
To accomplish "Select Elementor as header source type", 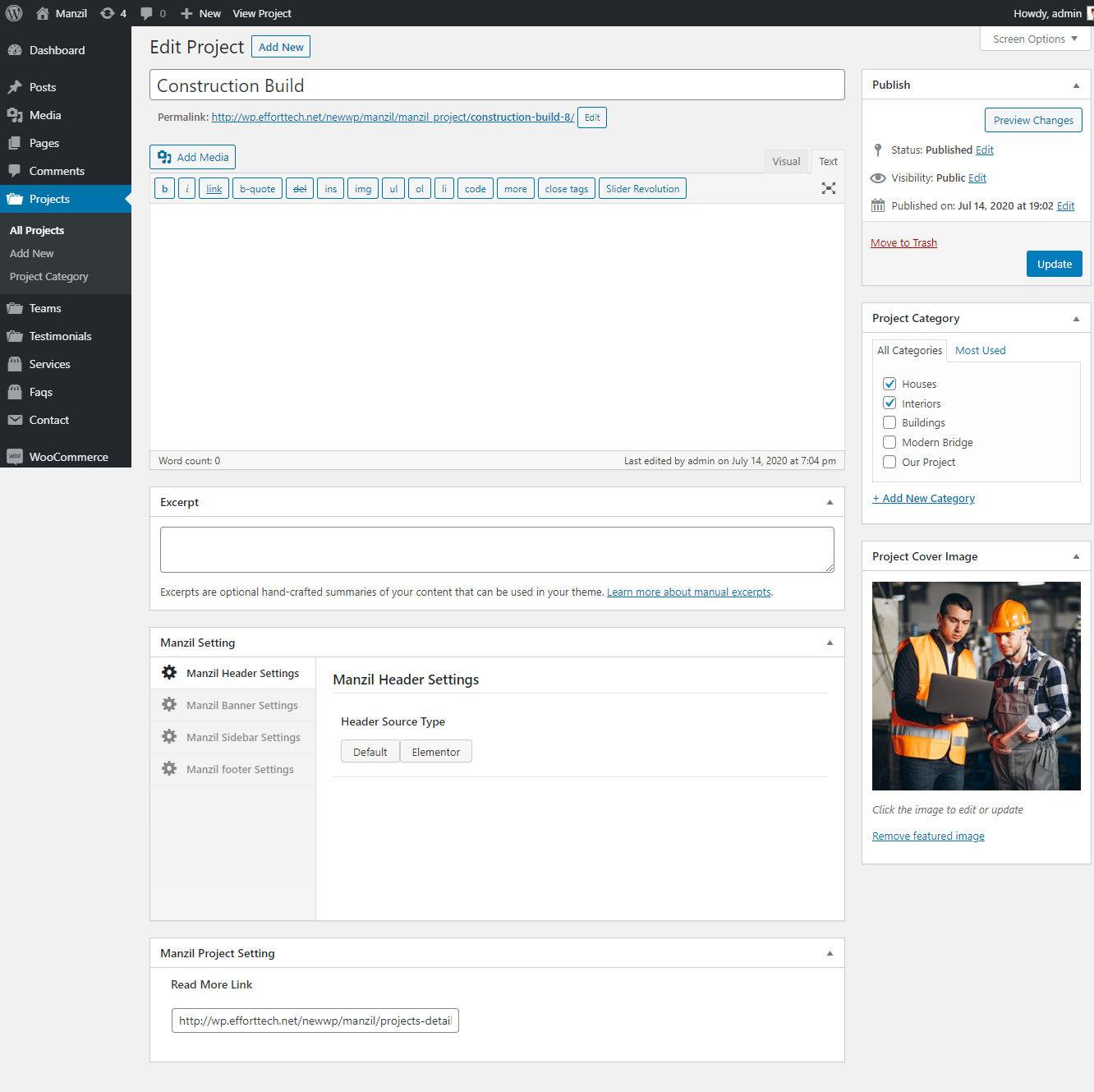I will pos(435,752).
